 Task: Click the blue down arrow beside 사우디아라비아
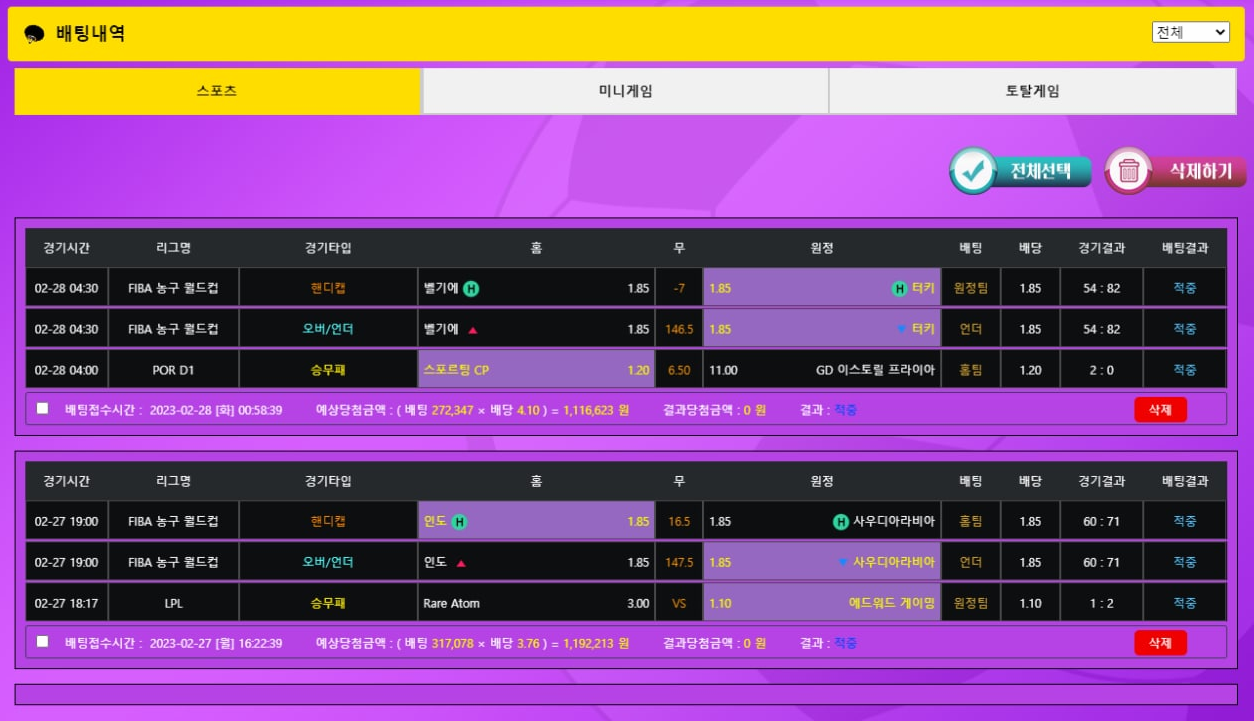(x=843, y=563)
